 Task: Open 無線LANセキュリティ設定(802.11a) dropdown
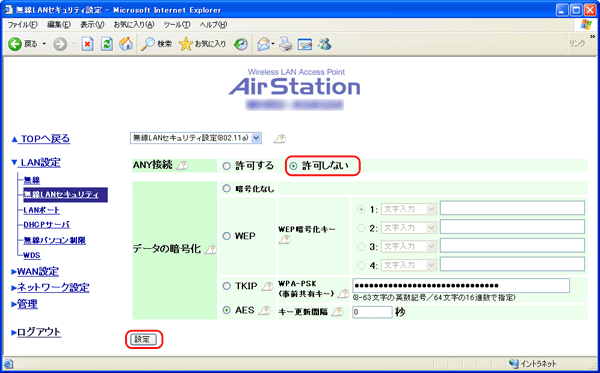(x=196, y=138)
